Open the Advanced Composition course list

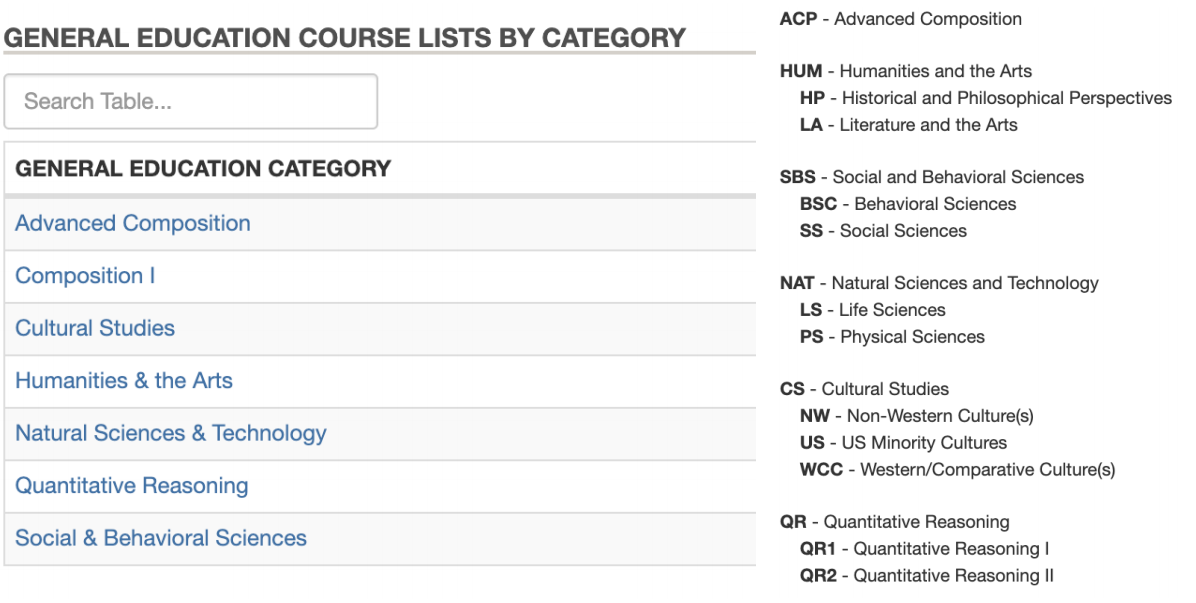tap(133, 223)
